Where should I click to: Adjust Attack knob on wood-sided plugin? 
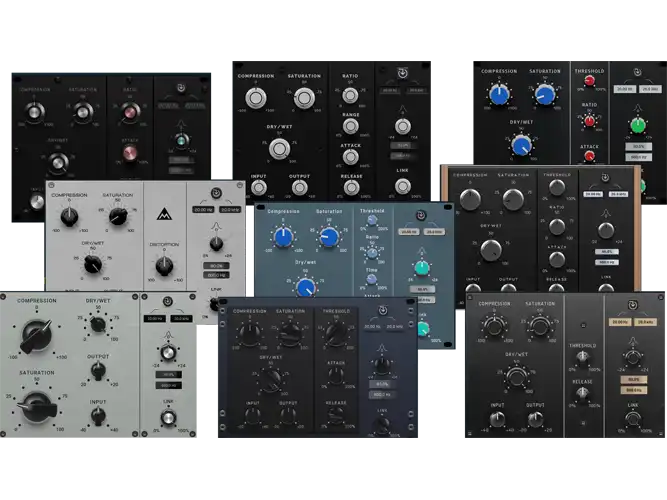(557, 259)
